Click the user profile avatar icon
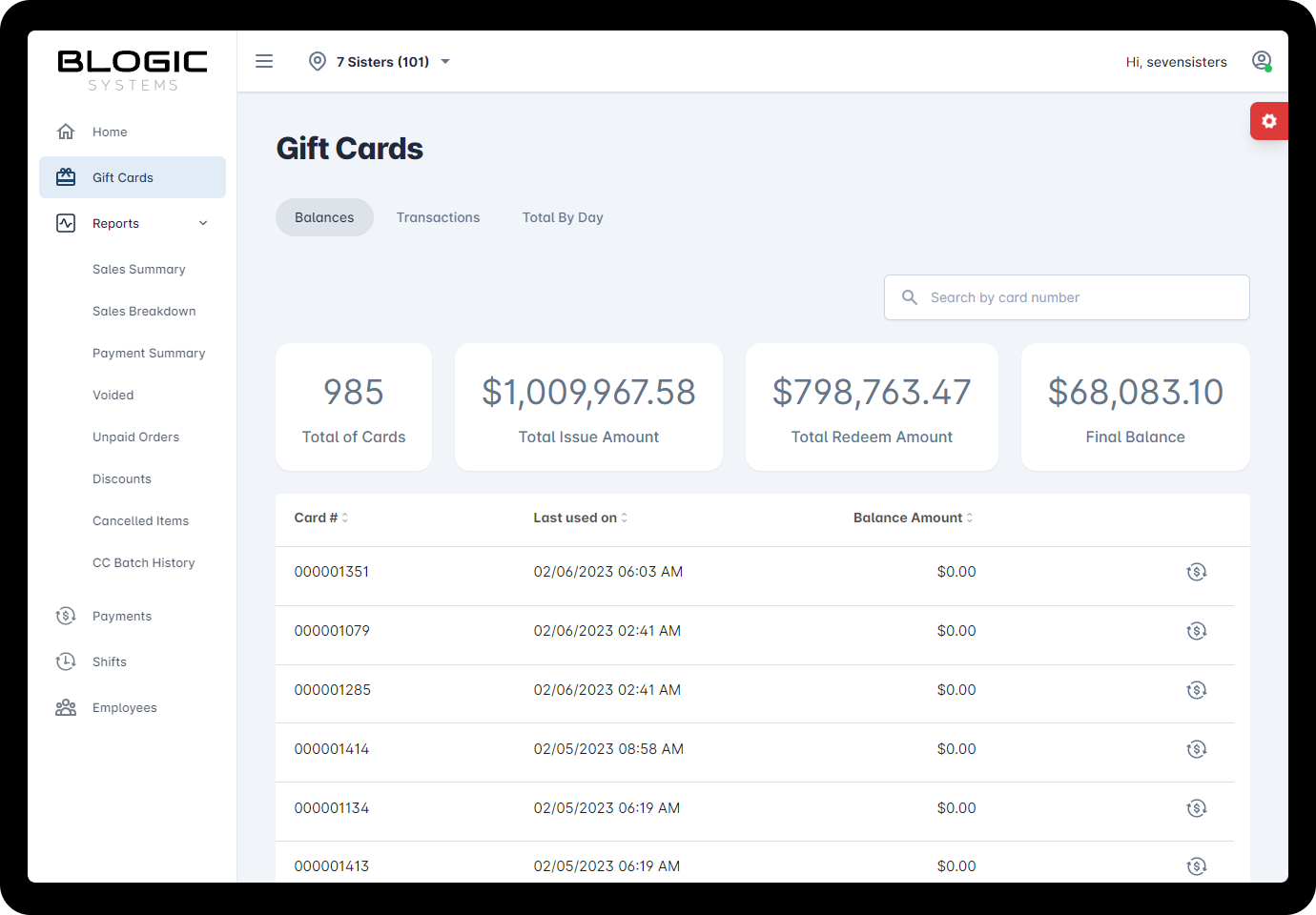 1261,61
